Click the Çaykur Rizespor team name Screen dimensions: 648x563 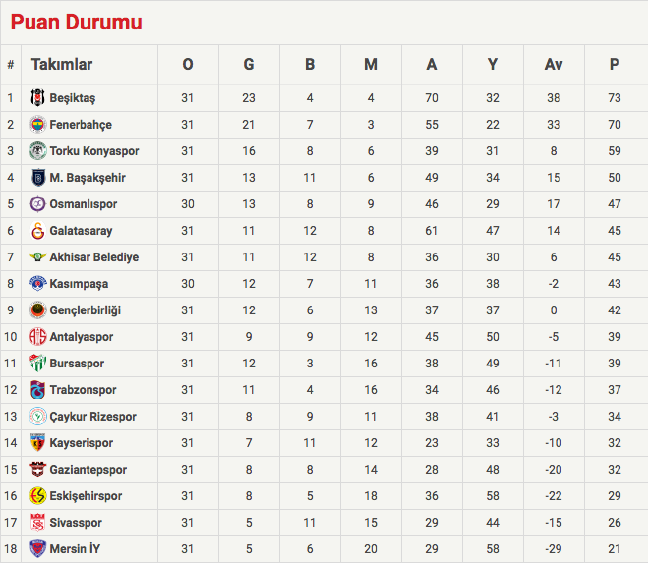(93, 416)
